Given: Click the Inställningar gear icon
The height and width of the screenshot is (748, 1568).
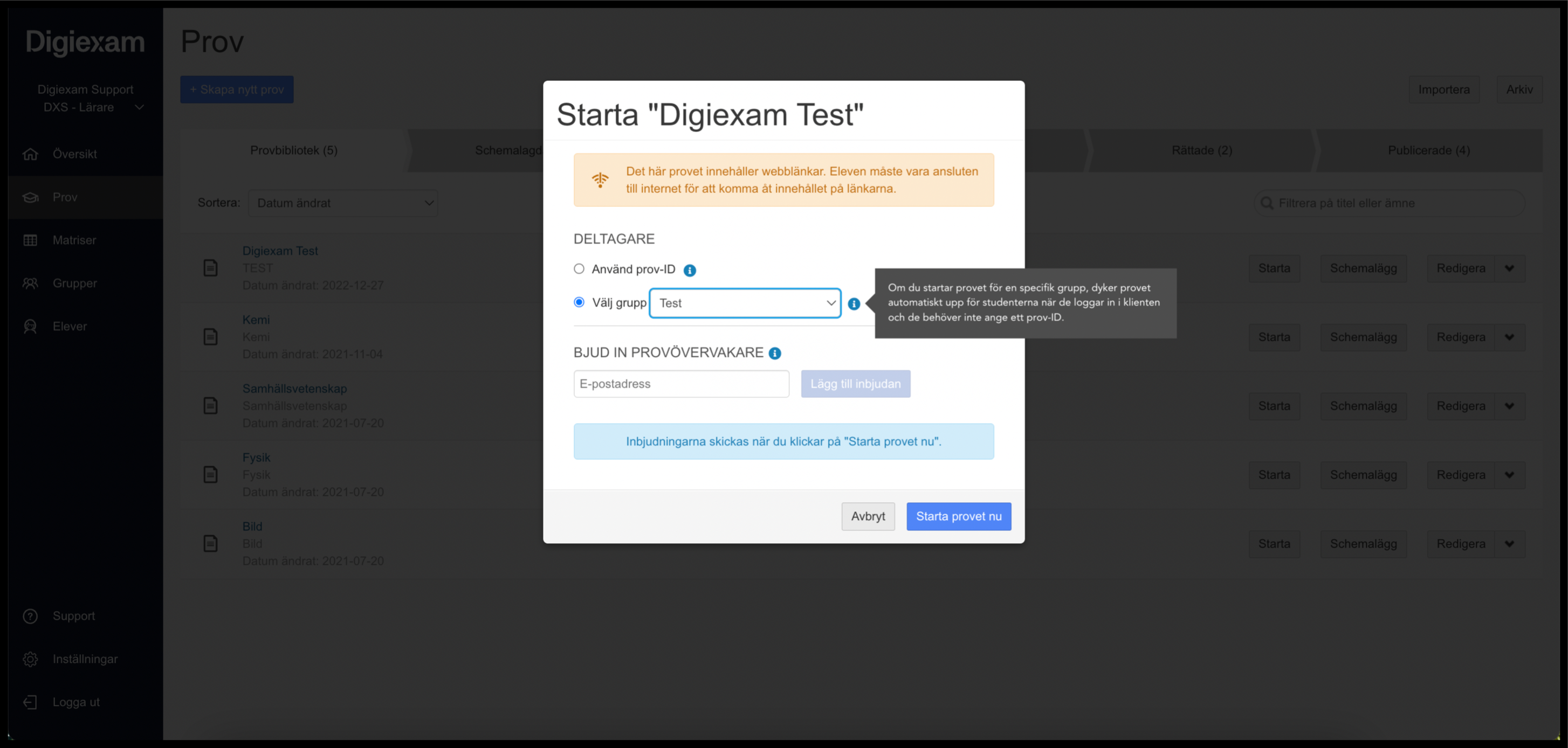Looking at the screenshot, I should pos(30,659).
